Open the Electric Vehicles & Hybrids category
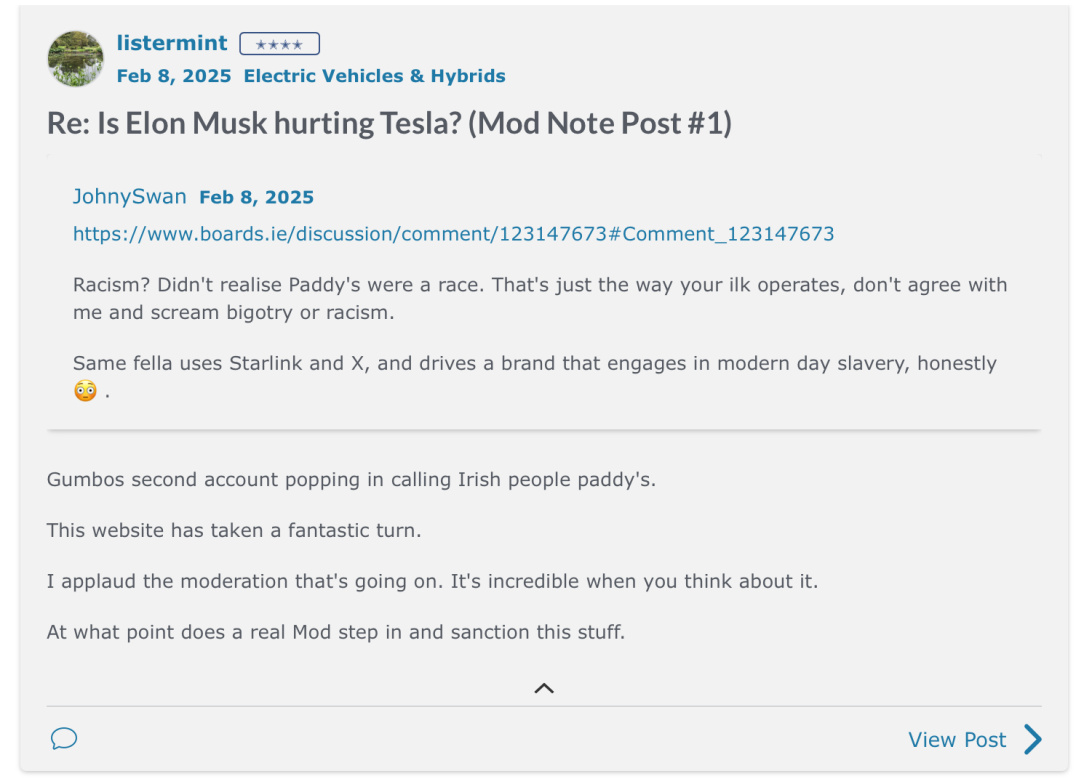This screenshot has width=1084, height=784. tap(374, 76)
